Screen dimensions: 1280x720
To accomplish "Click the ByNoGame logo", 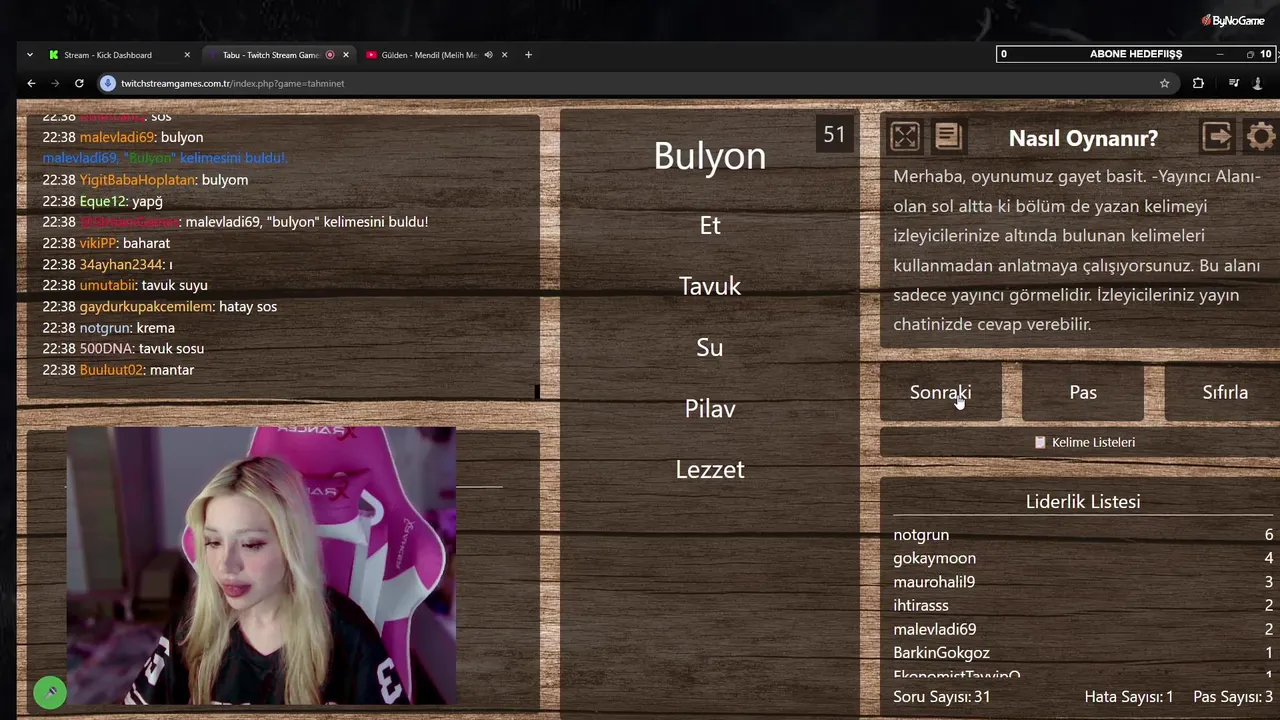I will tap(1233, 20).
